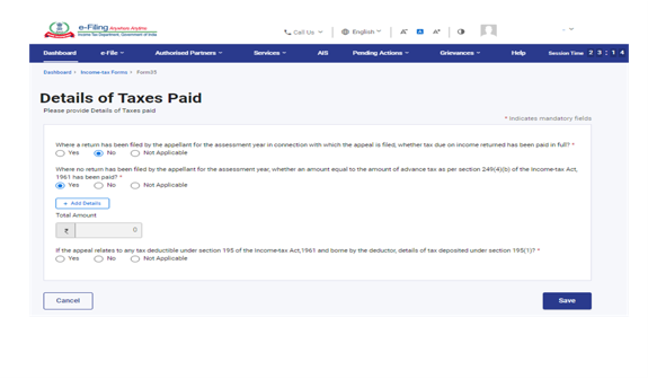Click the user profile avatar

[x=488, y=31]
